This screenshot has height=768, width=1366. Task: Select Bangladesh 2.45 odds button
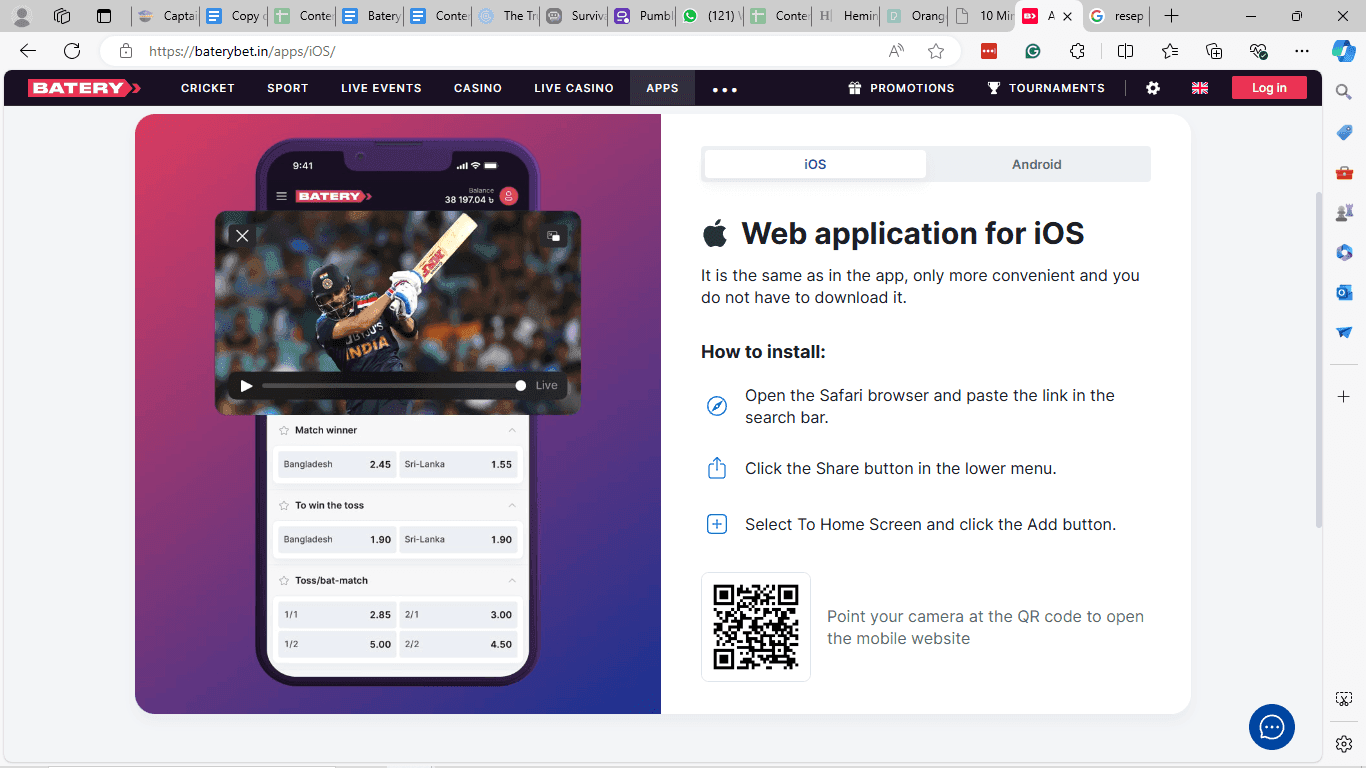click(336, 464)
